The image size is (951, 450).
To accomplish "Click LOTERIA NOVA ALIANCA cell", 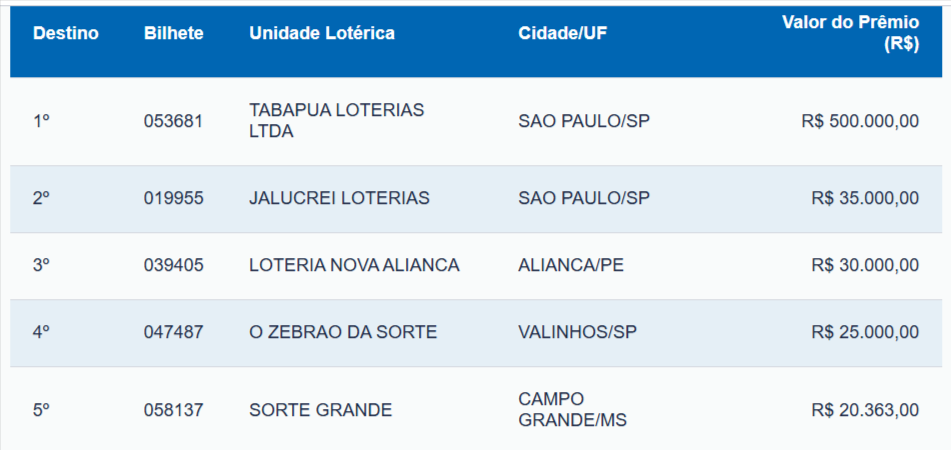I will click(x=354, y=265).
